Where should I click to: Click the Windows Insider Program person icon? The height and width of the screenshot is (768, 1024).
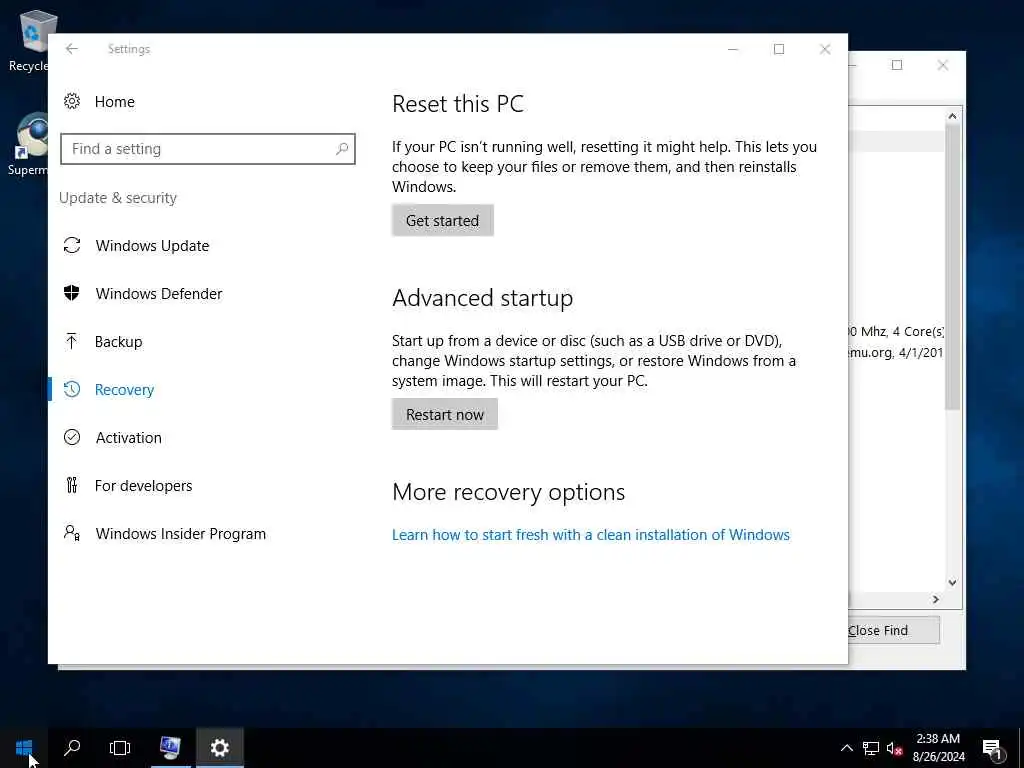[72, 534]
